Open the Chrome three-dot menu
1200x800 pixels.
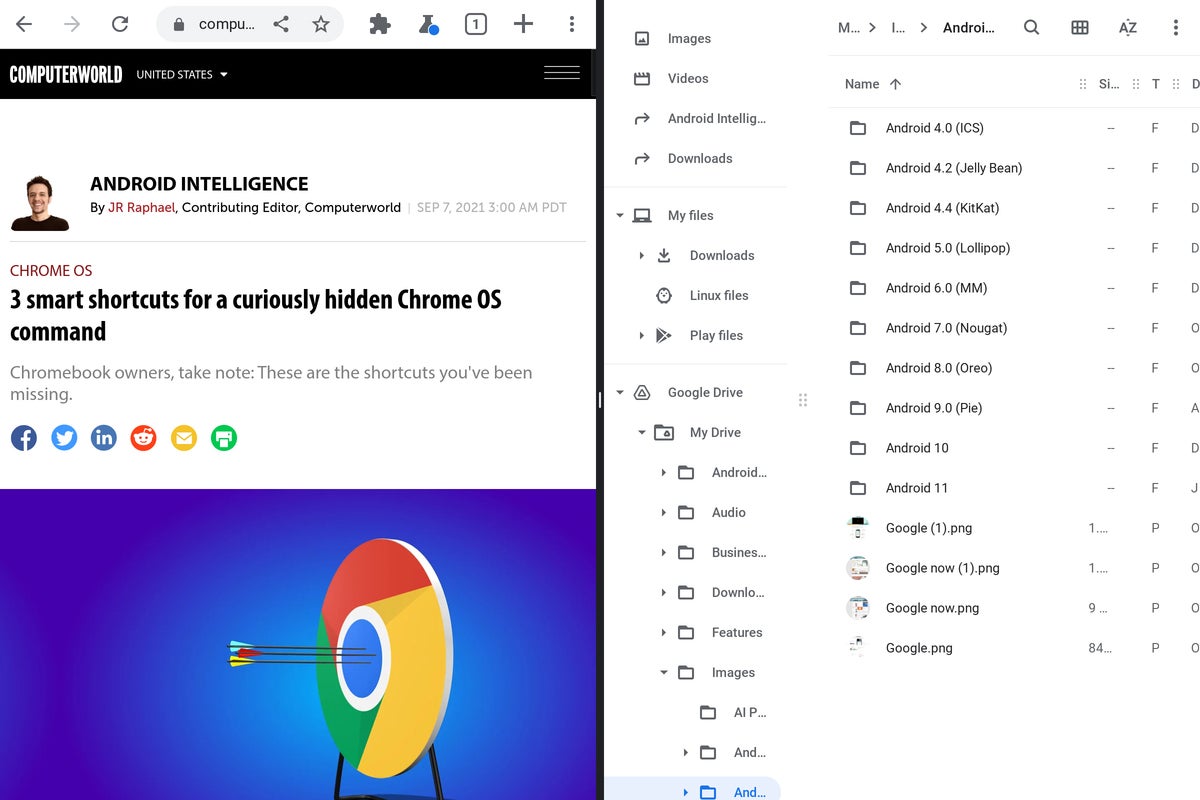click(x=571, y=24)
